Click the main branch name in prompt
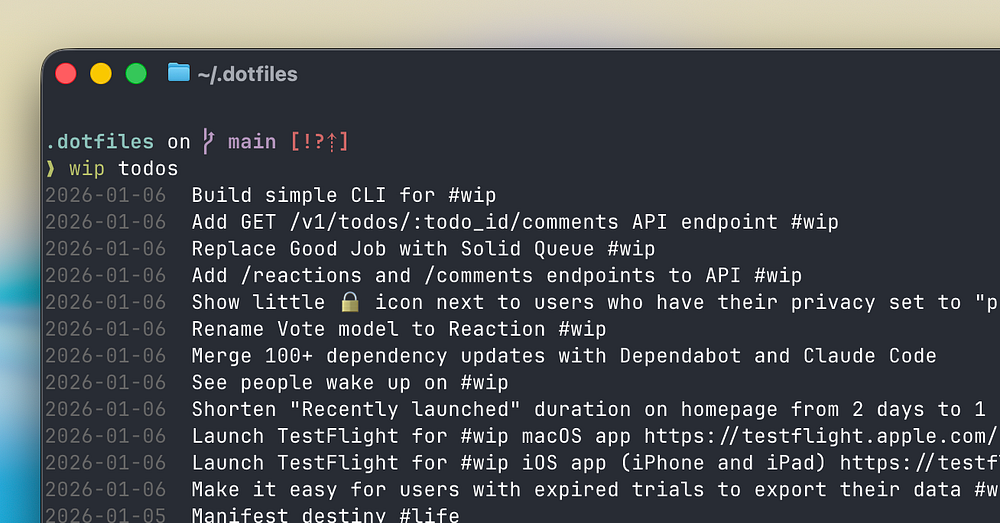This screenshot has width=1000, height=523. 252,141
